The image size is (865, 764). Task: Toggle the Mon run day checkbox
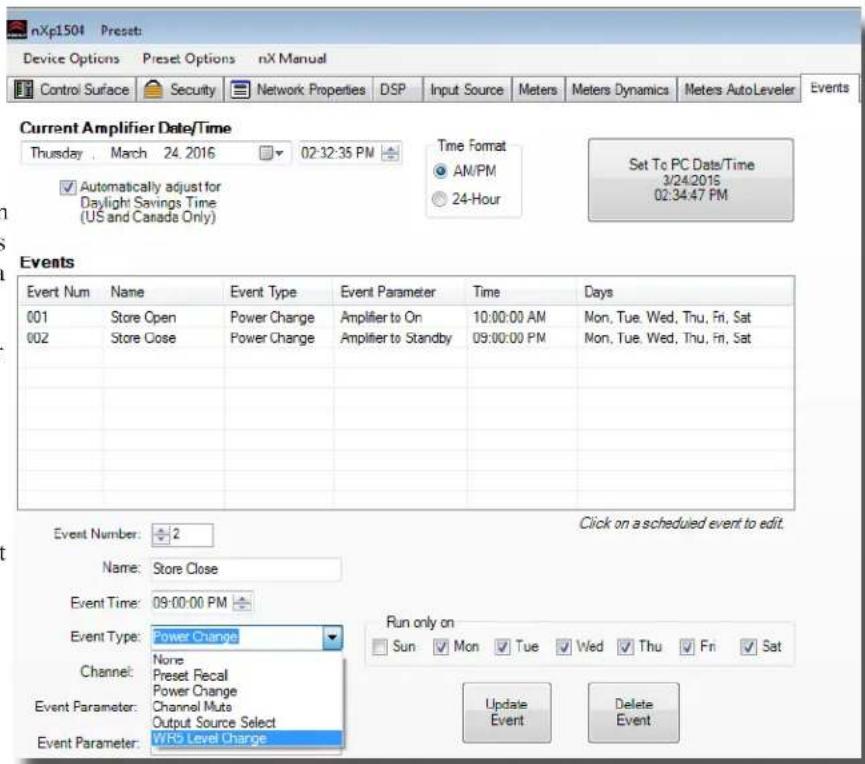(x=441, y=647)
